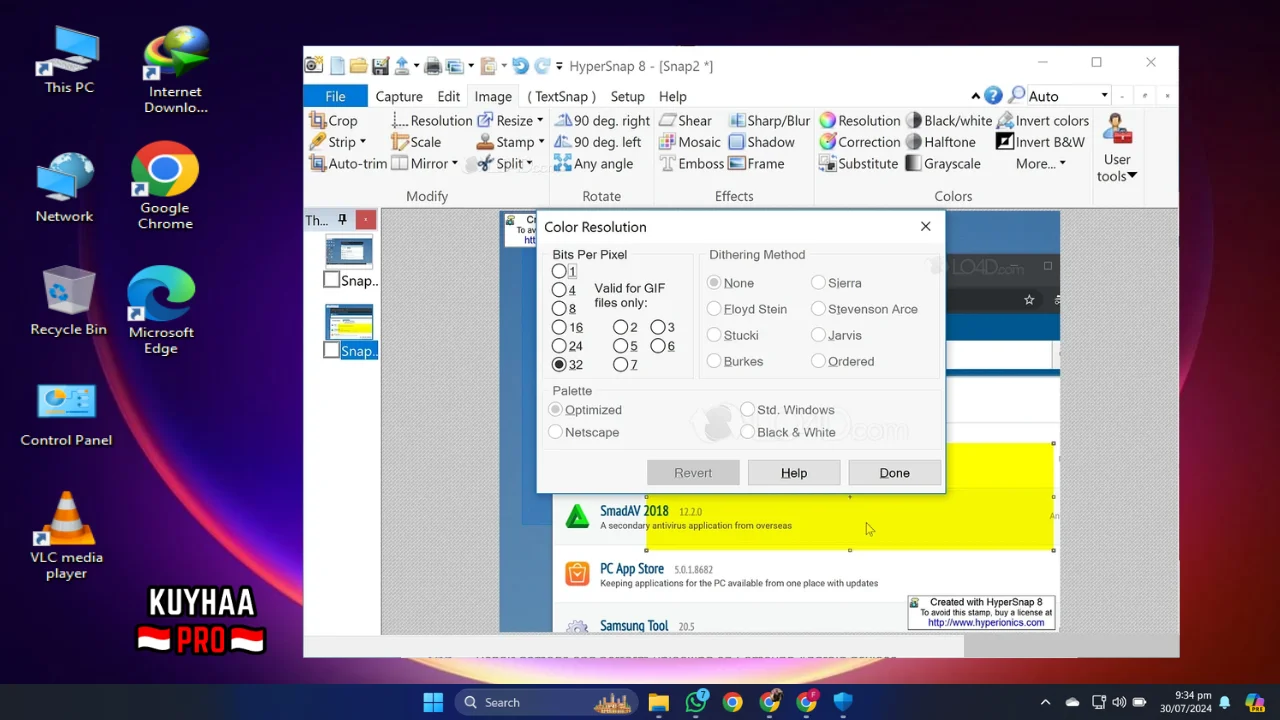Click the paste clipboard icon
The height and width of the screenshot is (720, 1280).
point(488,66)
